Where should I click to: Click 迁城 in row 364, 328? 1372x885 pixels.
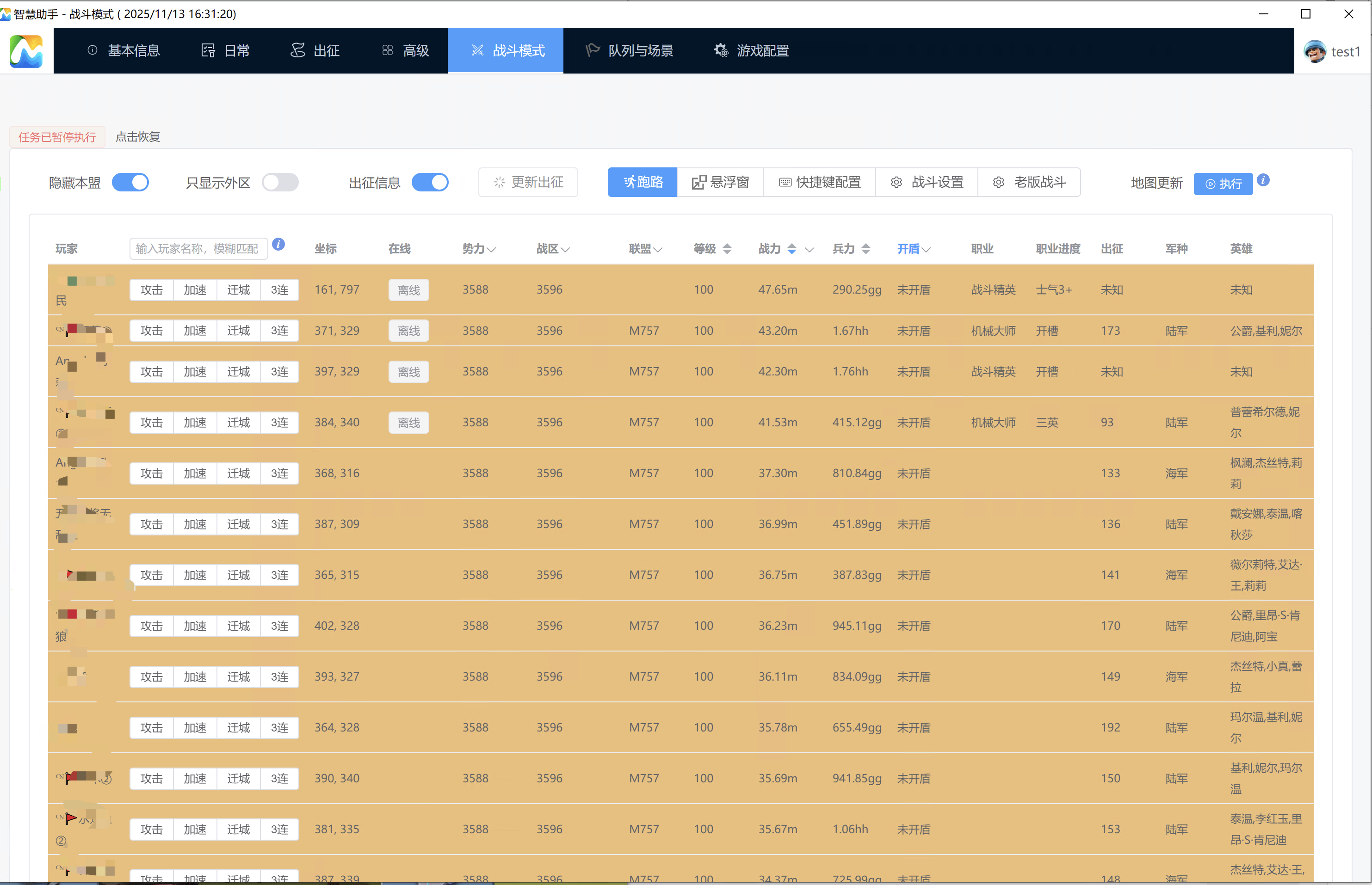pos(239,728)
